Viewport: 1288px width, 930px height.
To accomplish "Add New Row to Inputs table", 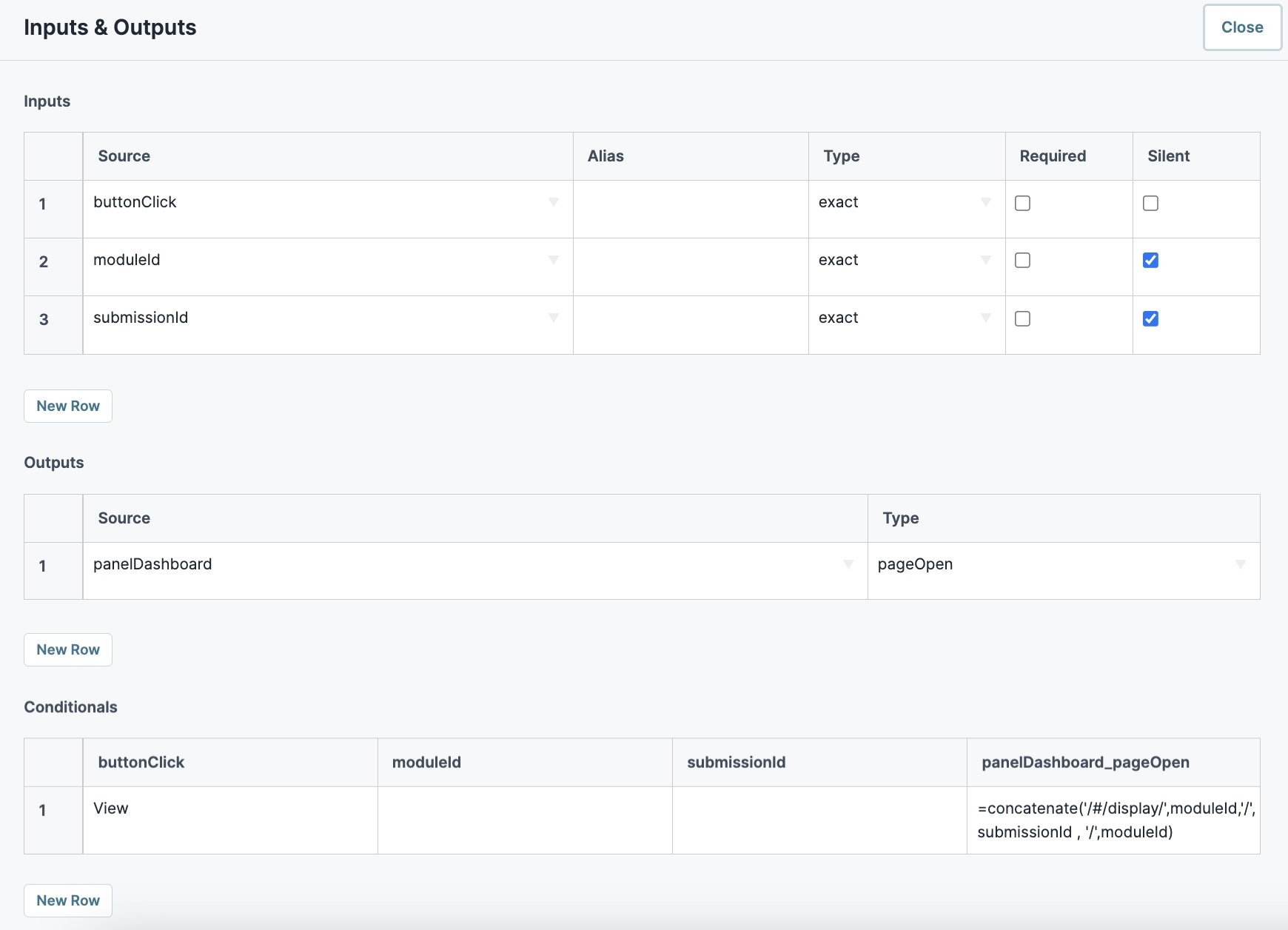I will (x=68, y=406).
